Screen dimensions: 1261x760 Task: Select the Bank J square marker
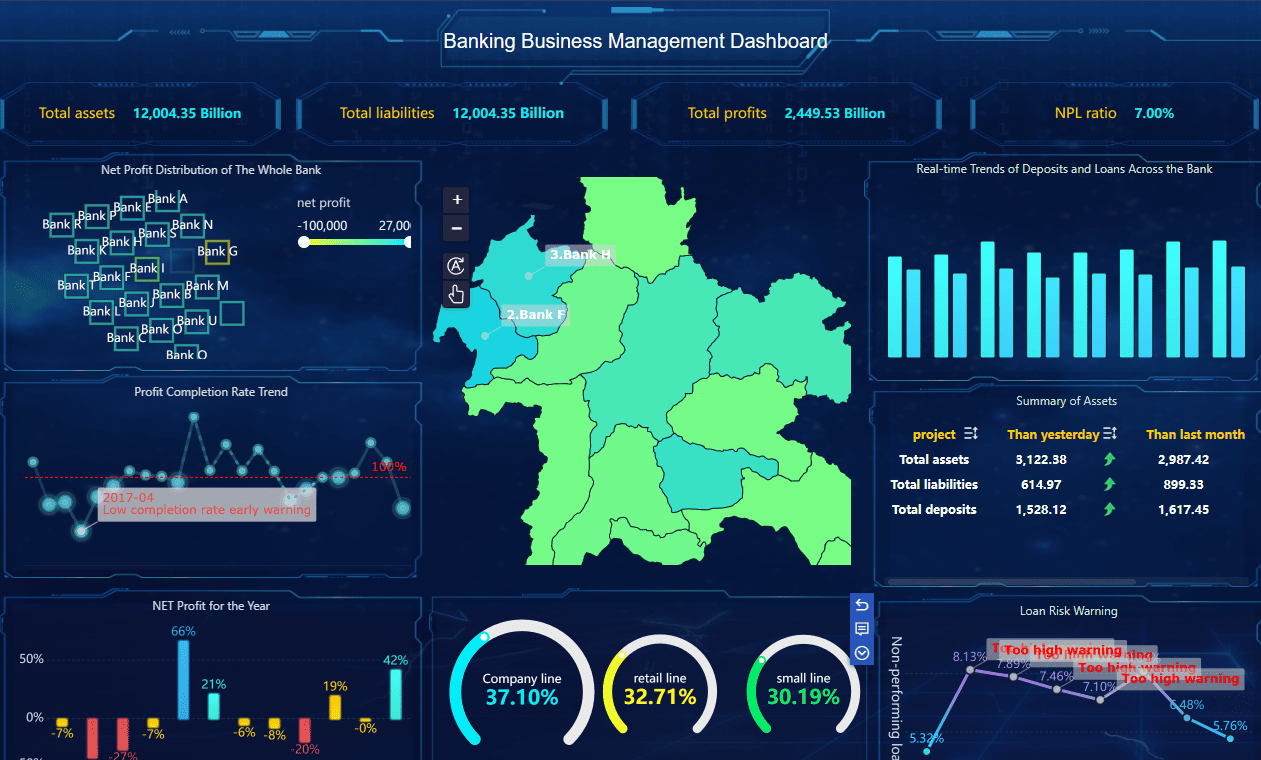(x=138, y=303)
